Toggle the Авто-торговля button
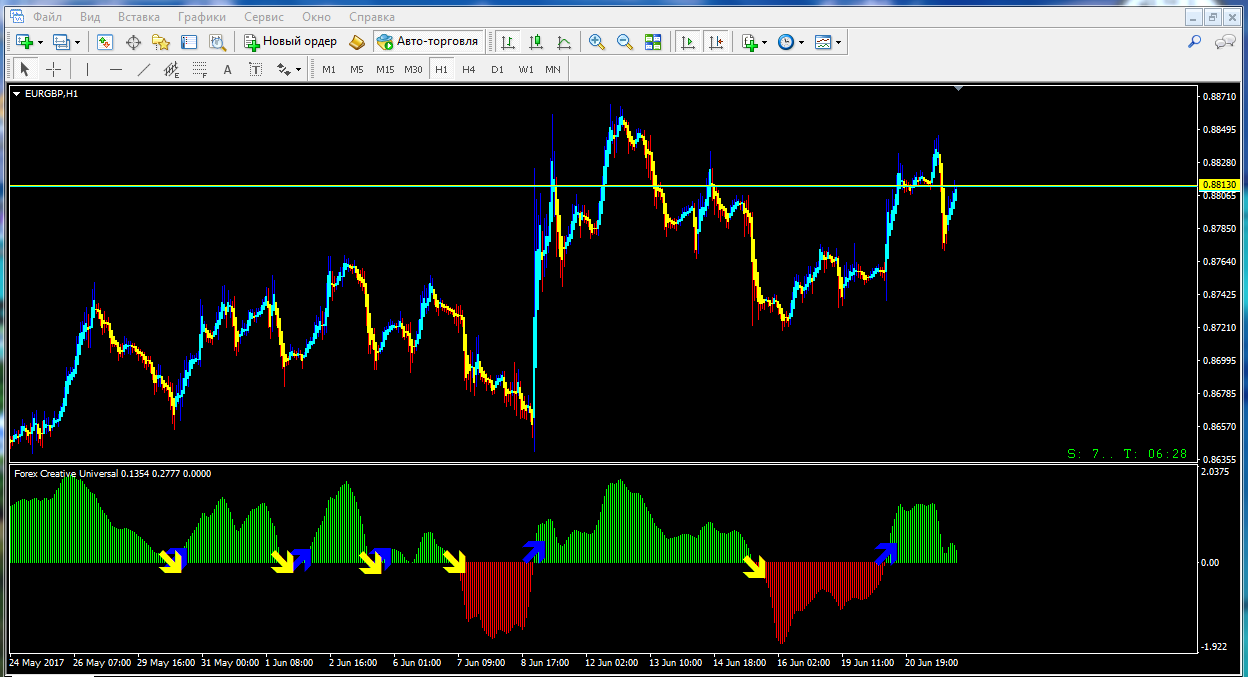Viewport: 1248px width, 677px height. click(429, 42)
